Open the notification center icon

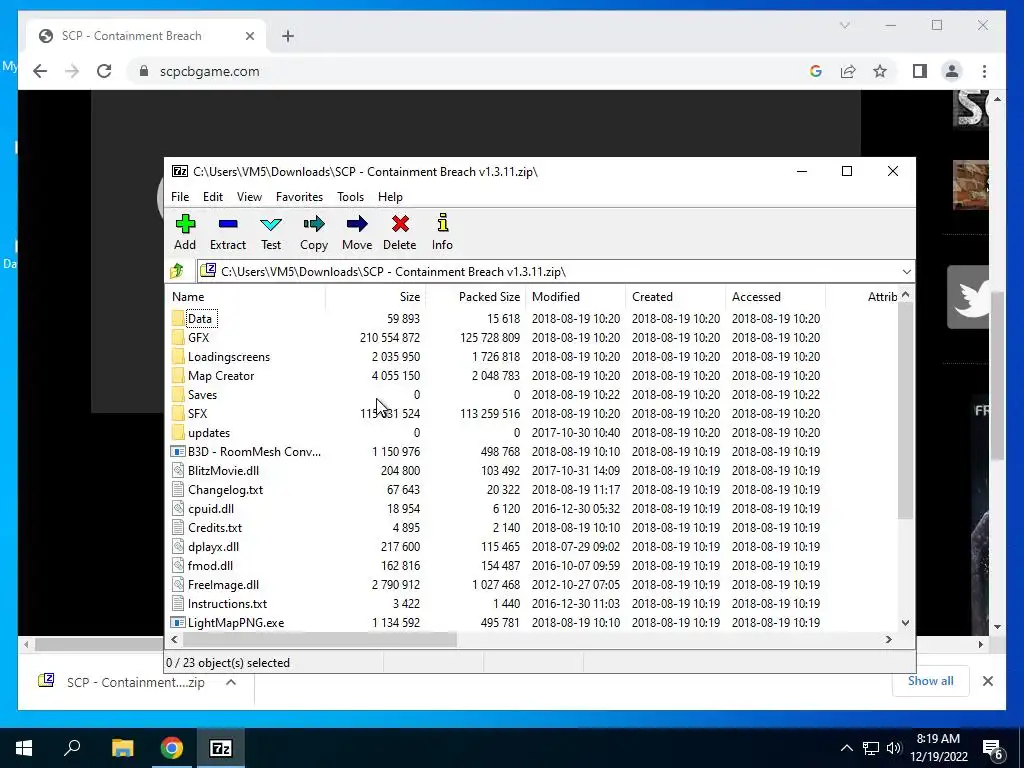point(993,748)
